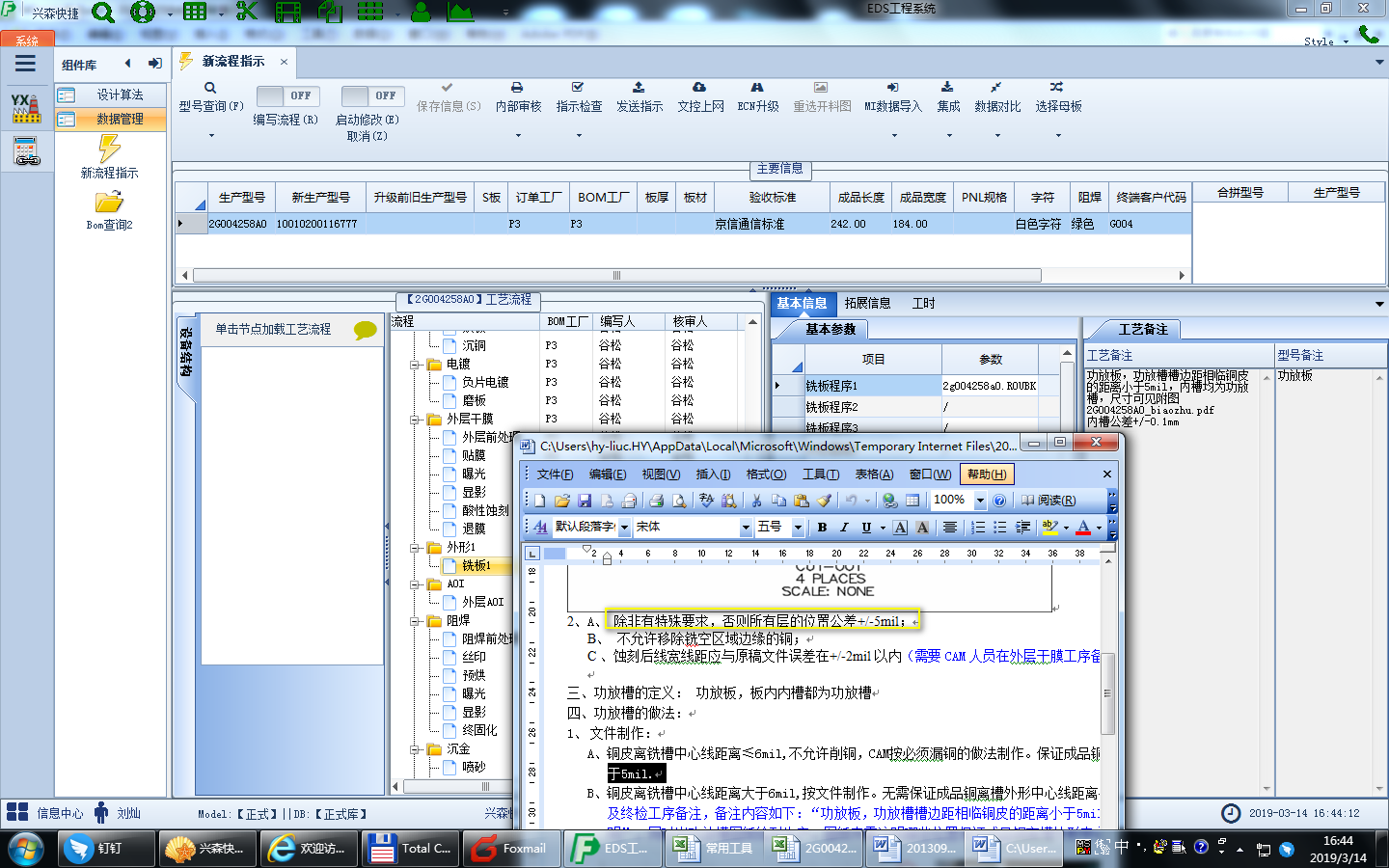Click the YX factory icon in sidebar
The image size is (1389, 868).
click(26, 108)
